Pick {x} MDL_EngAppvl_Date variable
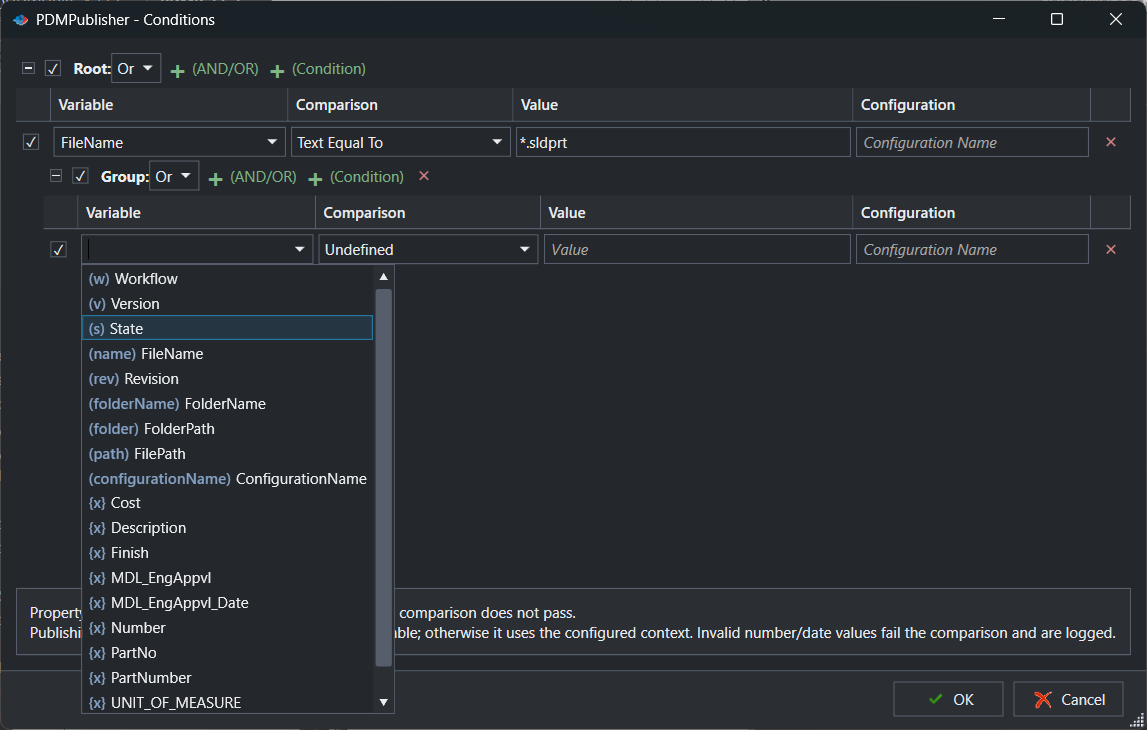 pos(227,603)
